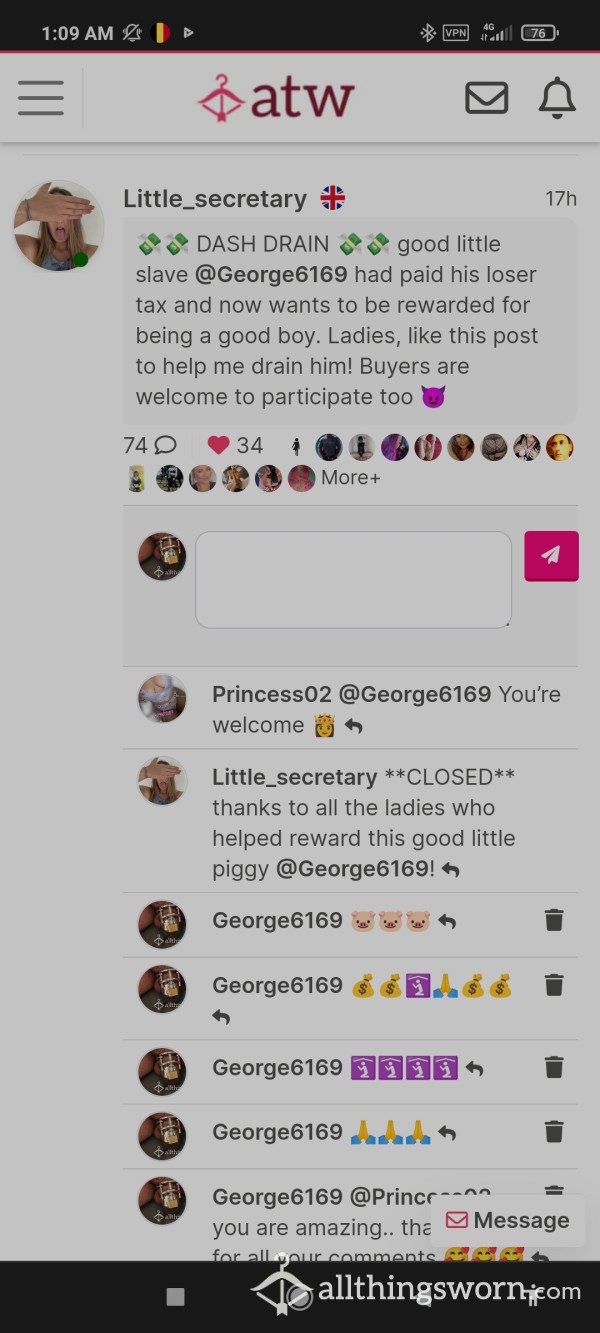Viewport: 600px width, 1333px height.
Task: Open Princess02's commenter avatar
Action: coord(162,698)
